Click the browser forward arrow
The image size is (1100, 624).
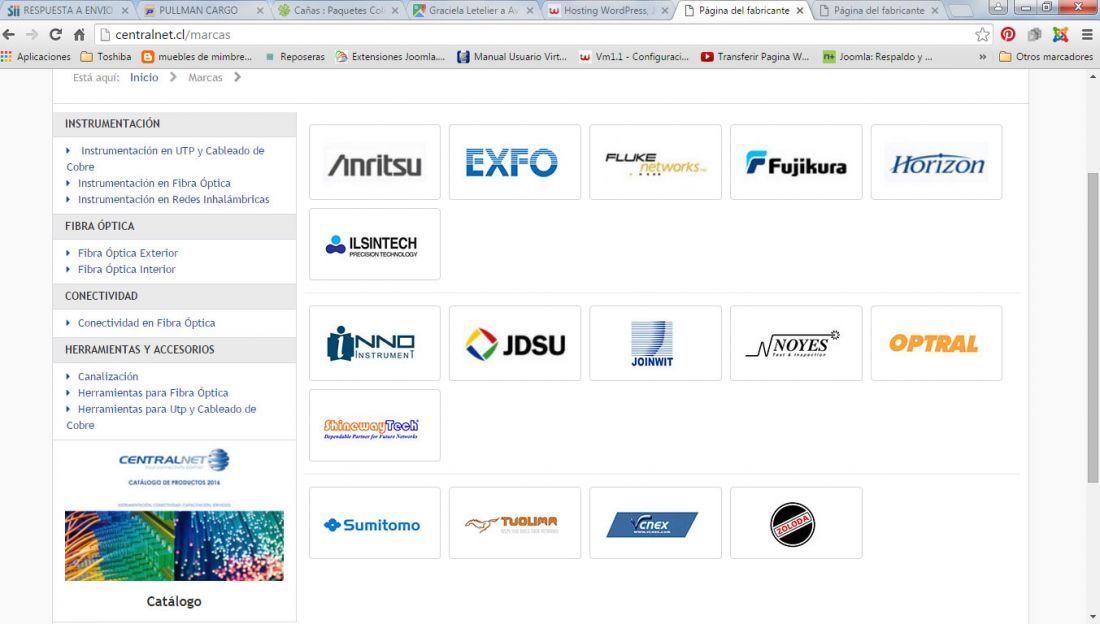tap(32, 34)
